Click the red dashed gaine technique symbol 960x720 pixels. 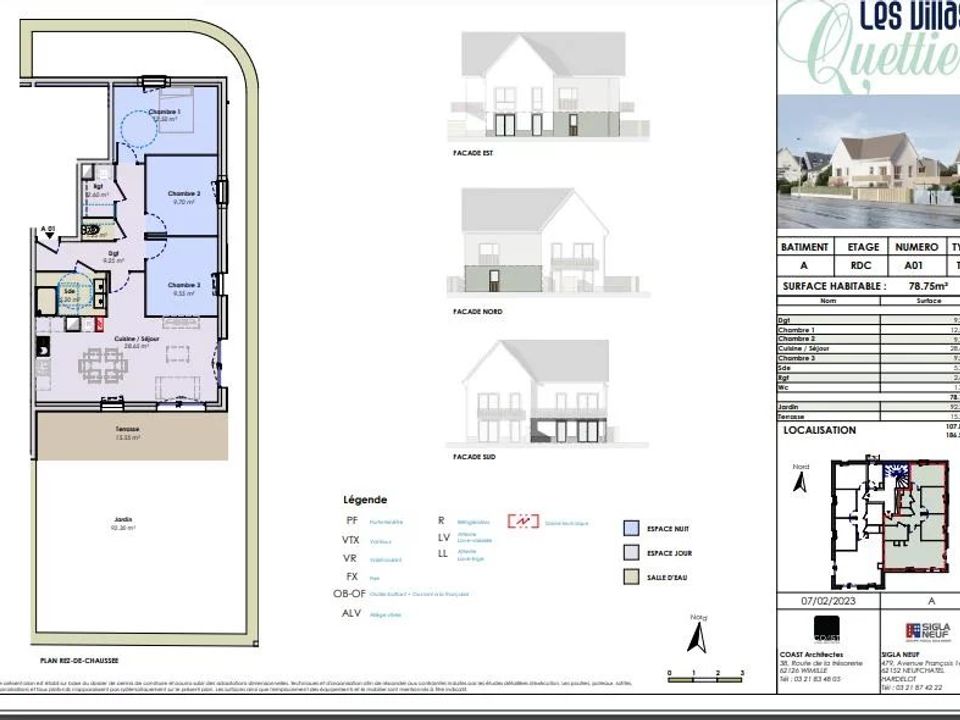click(x=523, y=521)
